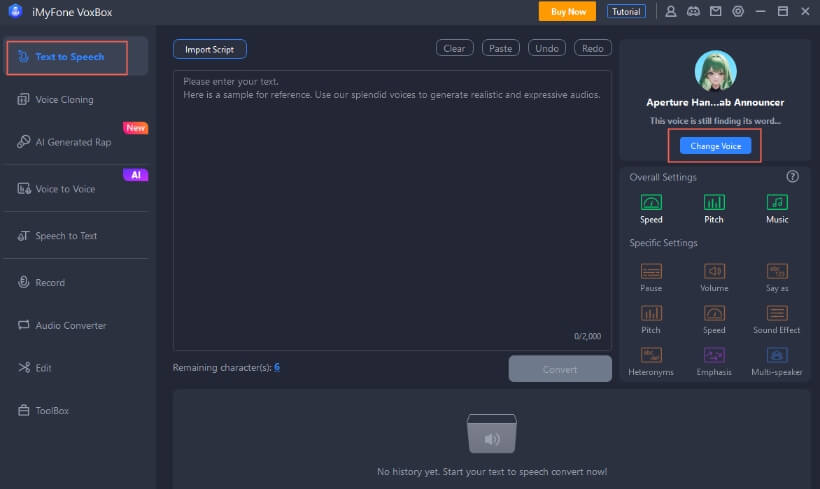Screen dimensions: 820x489
Task: Click the remaining characters count link
Action: pos(277,367)
